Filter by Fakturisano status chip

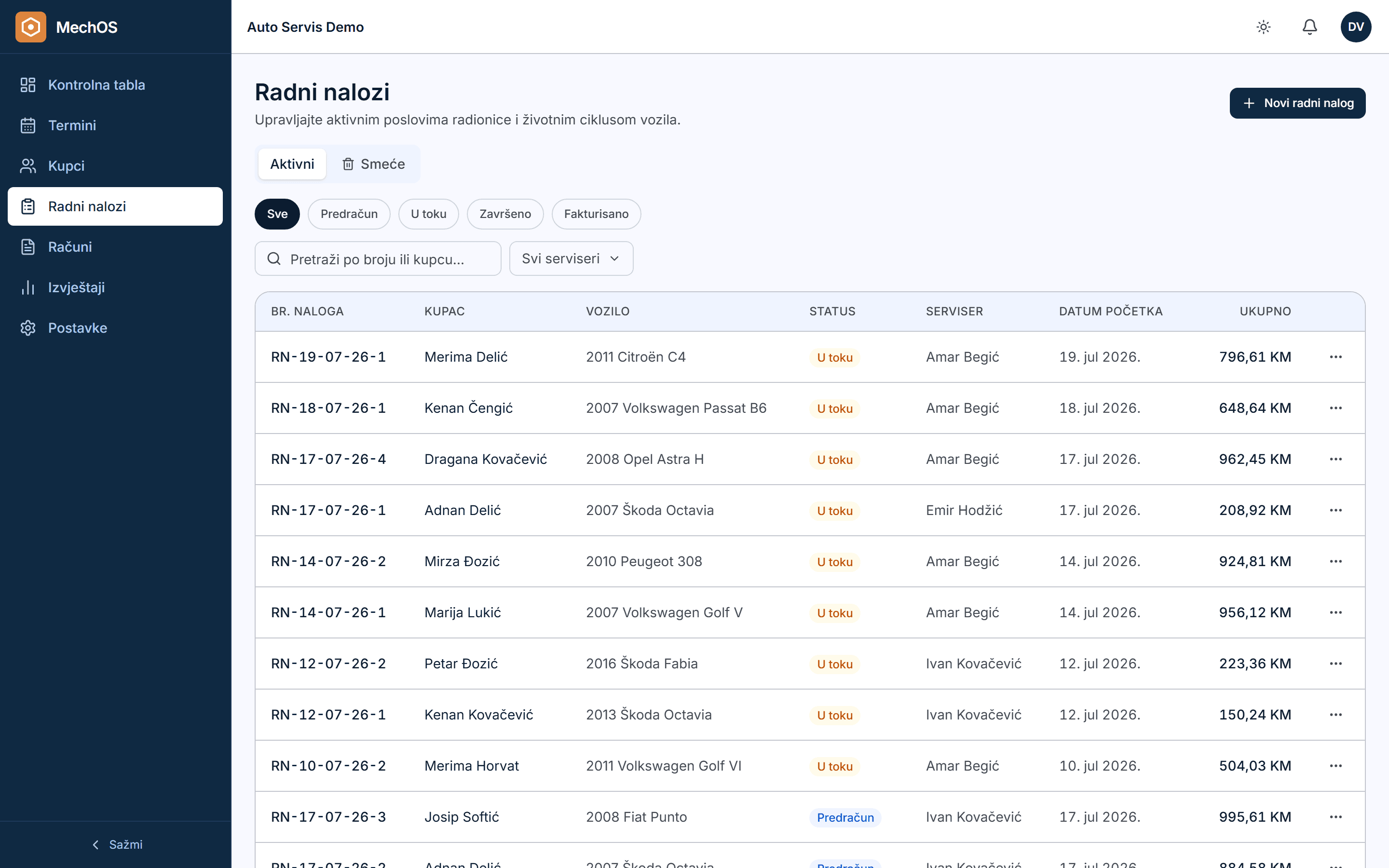point(596,214)
